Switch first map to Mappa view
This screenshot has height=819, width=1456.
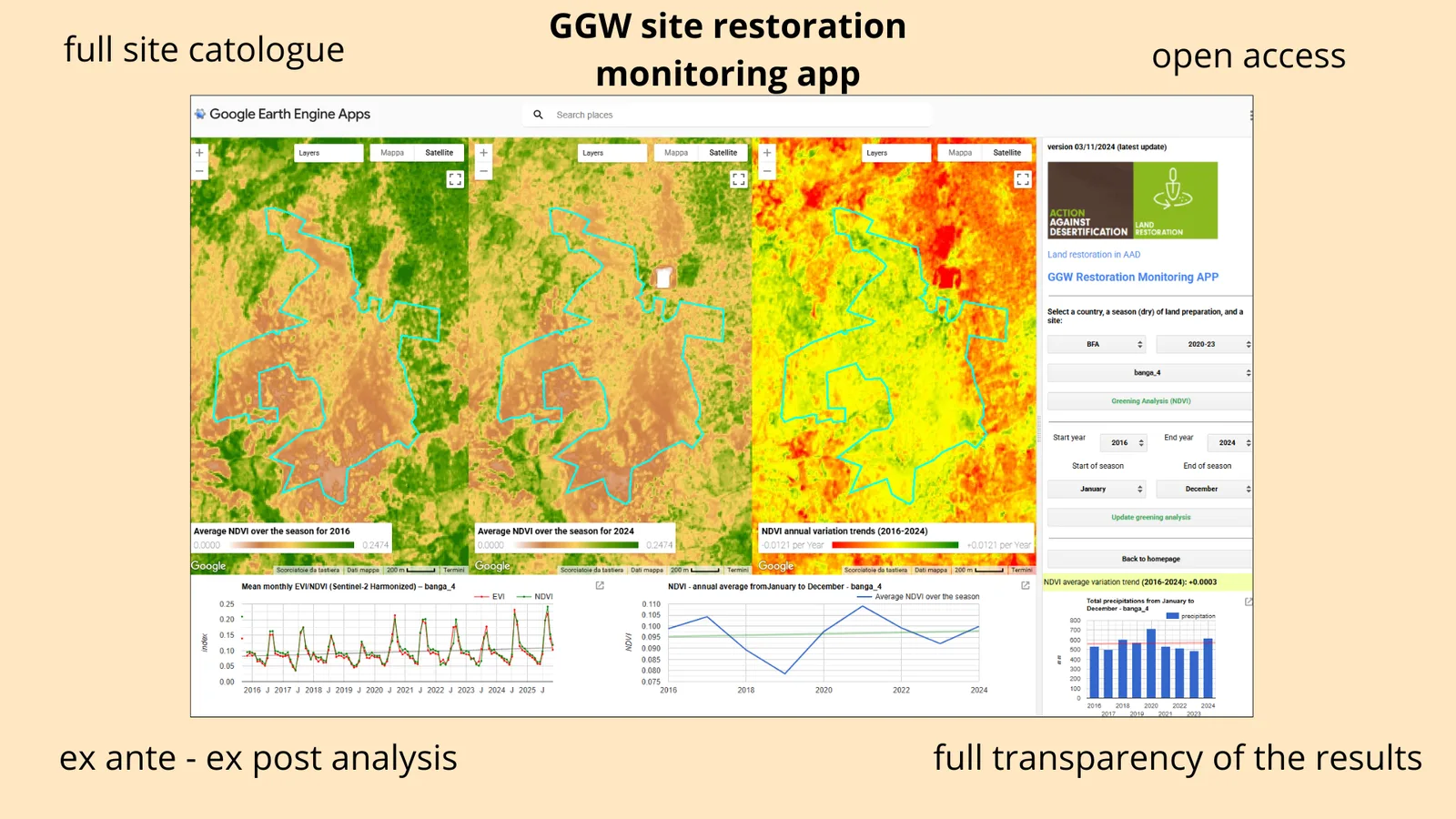392,153
